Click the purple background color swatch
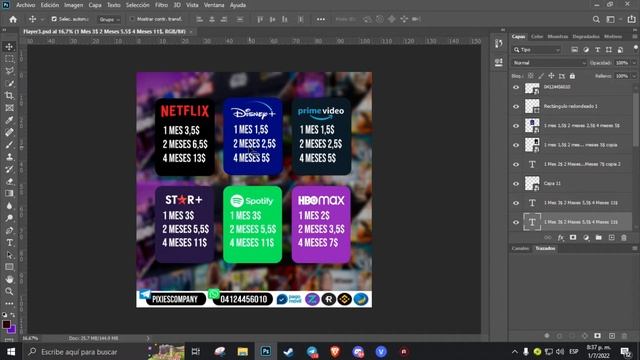This screenshot has width=640, height=360. 13,330
